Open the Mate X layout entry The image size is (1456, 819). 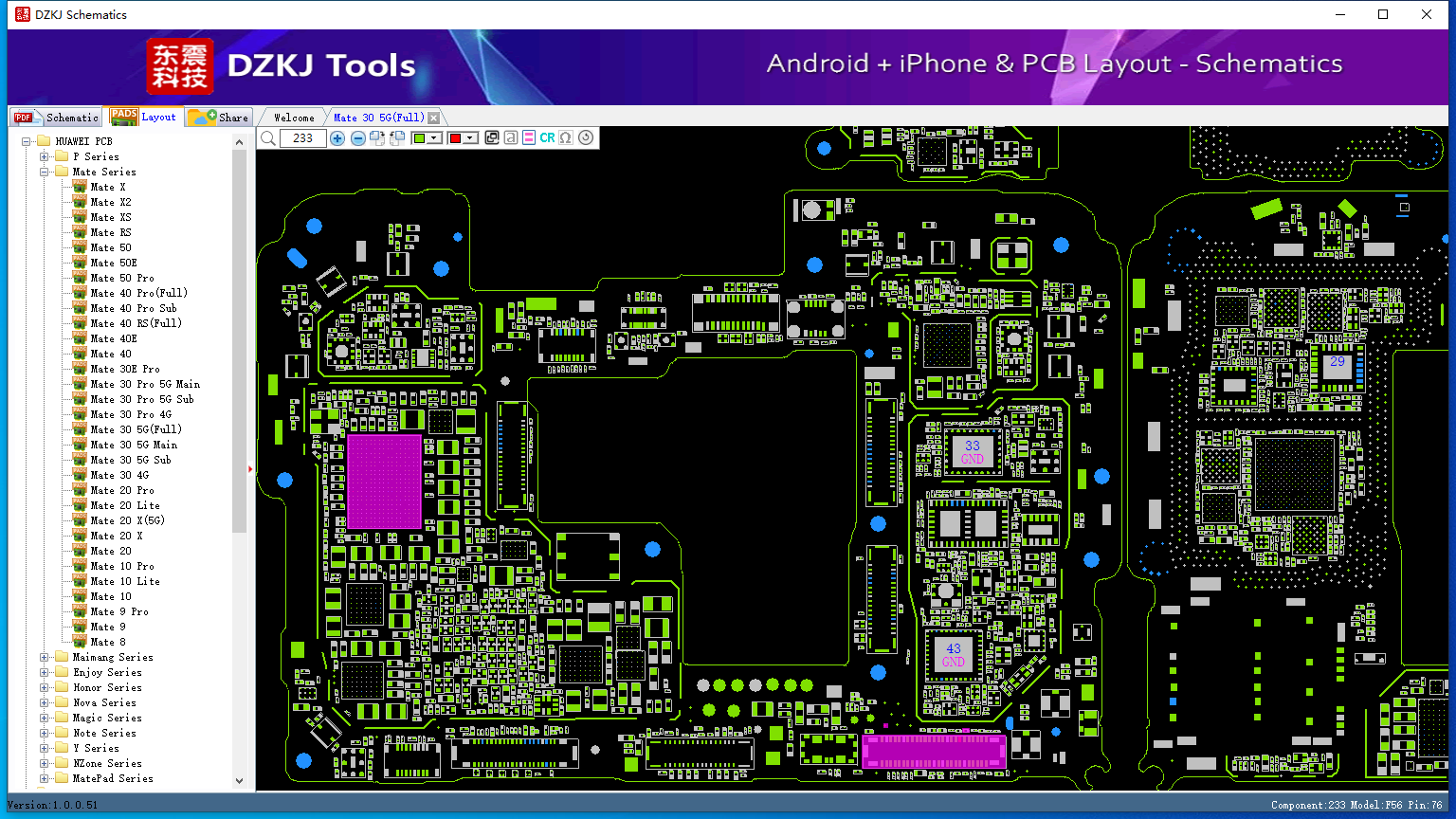(x=108, y=187)
